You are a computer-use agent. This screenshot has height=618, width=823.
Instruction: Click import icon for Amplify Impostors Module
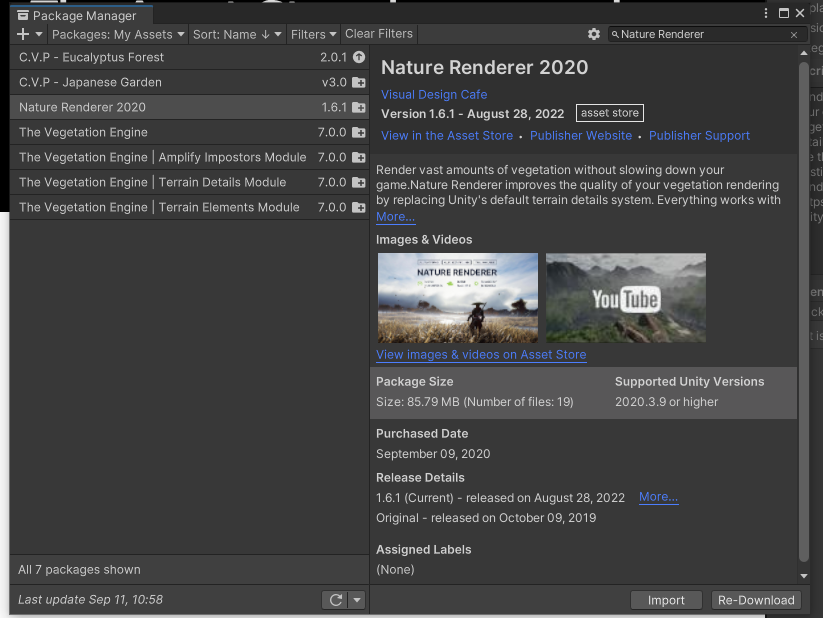(358, 158)
